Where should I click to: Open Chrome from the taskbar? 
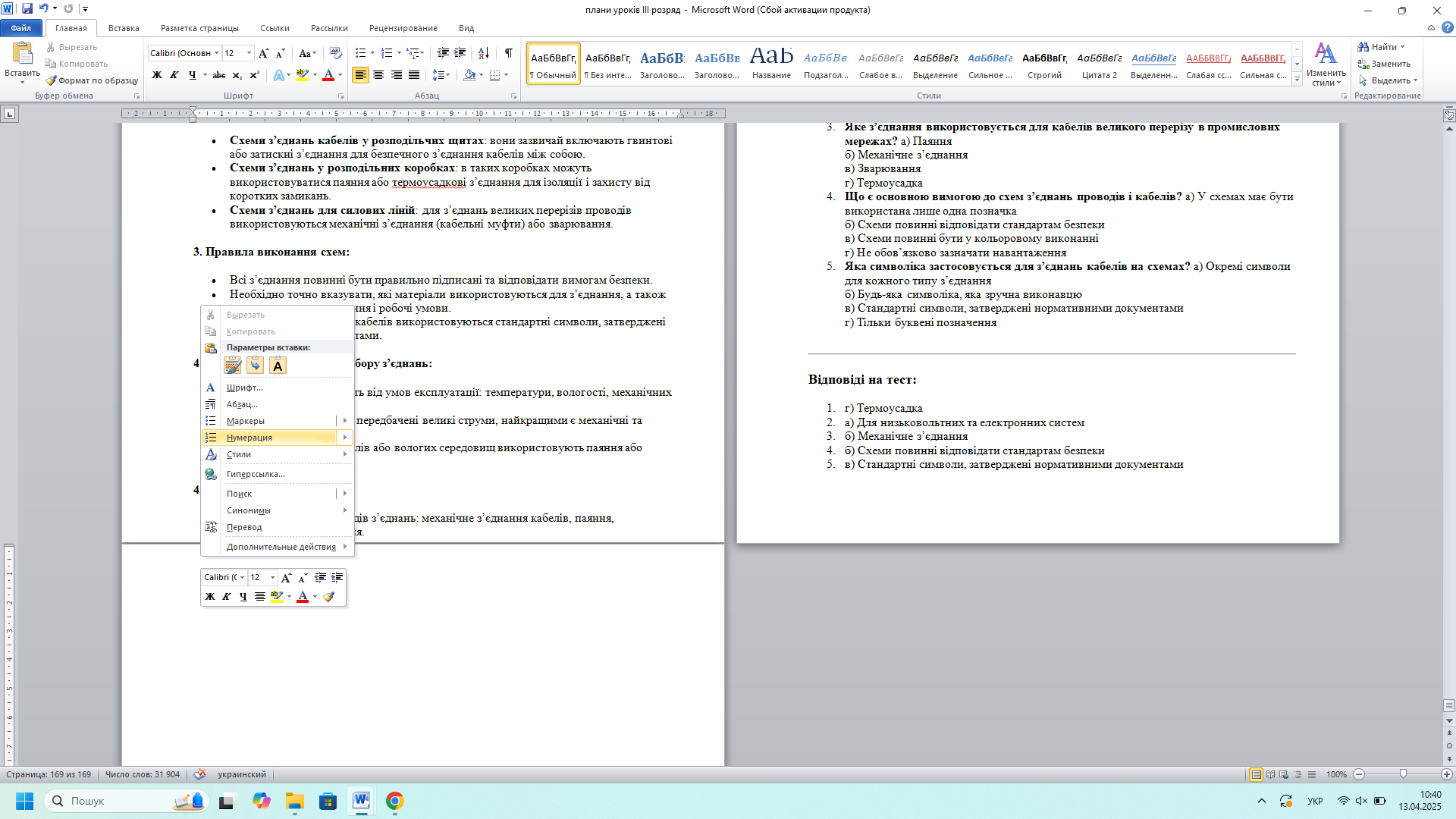[x=394, y=801]
